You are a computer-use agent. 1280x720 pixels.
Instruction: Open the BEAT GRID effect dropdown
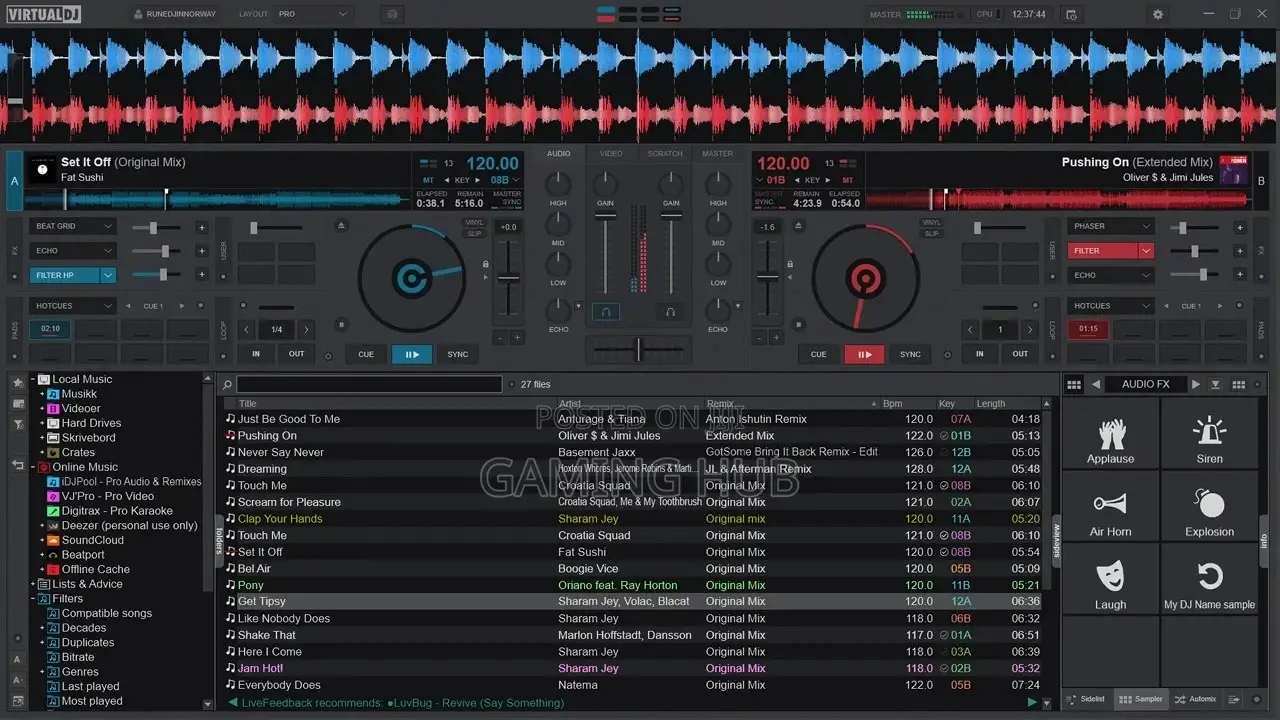click(72, 226)
